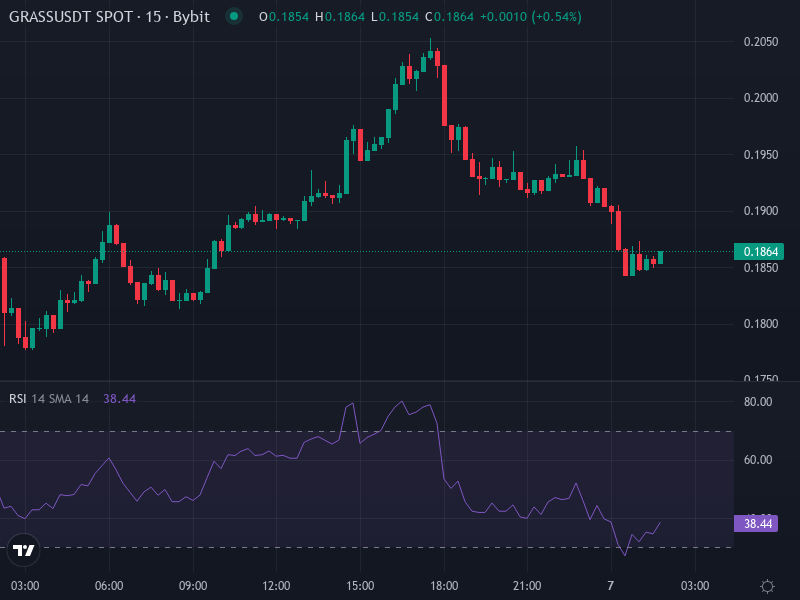This screenshot has height=600, width=800.
Task: Click date marker 7 on time axis
Action: 610,586
